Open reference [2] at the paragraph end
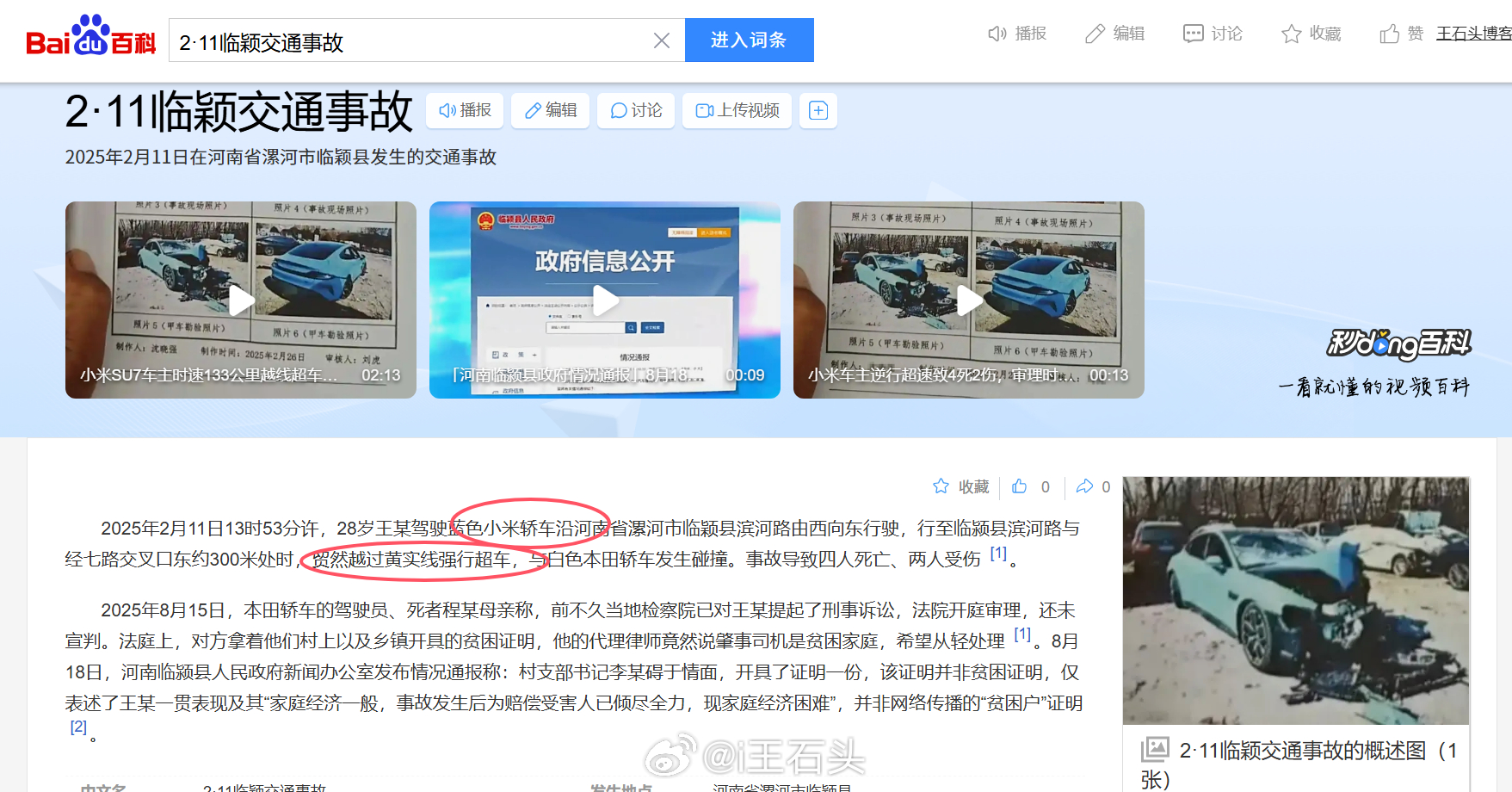The width and height of the screenshot is (1512, 792). [x=78, y=727]
